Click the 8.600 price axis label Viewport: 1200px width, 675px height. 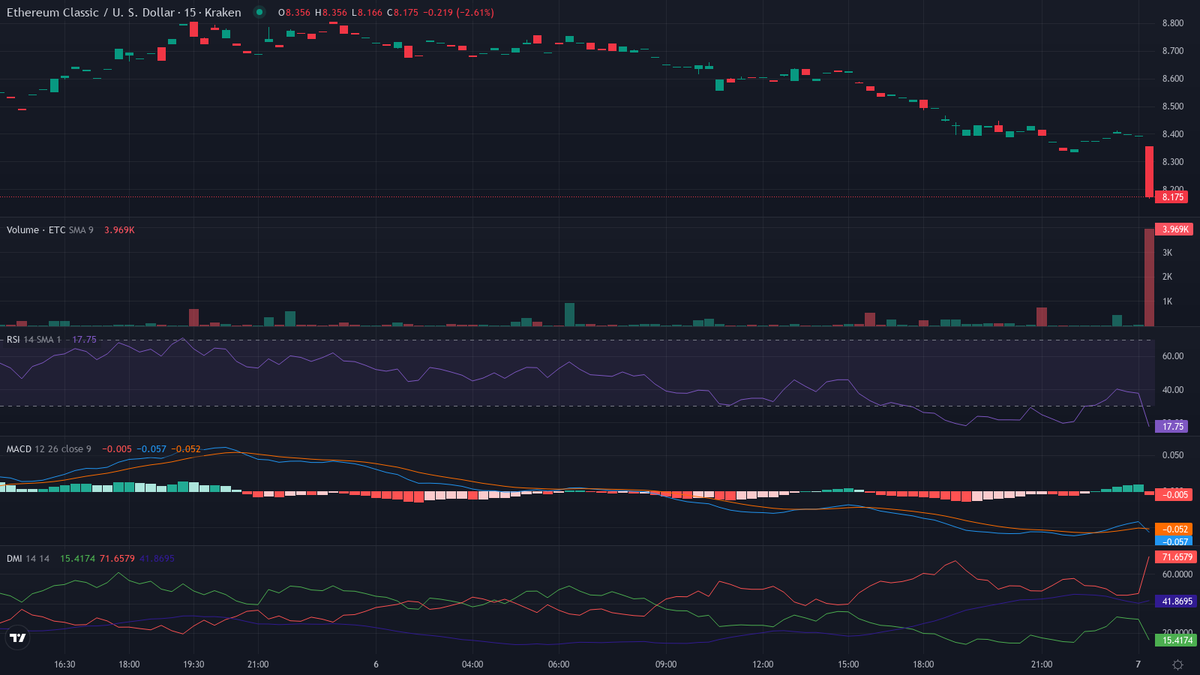[x=1173, y=79]
